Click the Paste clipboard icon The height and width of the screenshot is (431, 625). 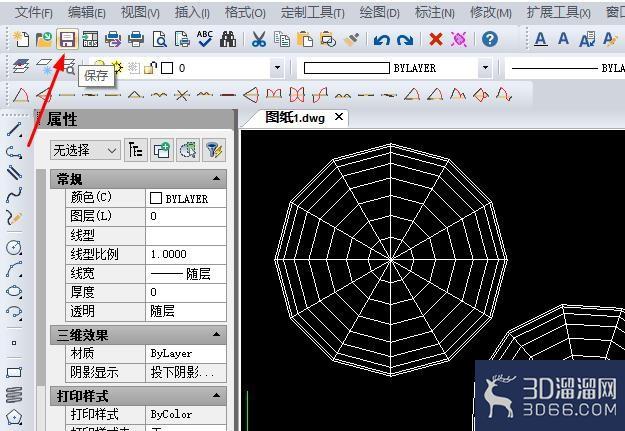[x=305, y=39]
